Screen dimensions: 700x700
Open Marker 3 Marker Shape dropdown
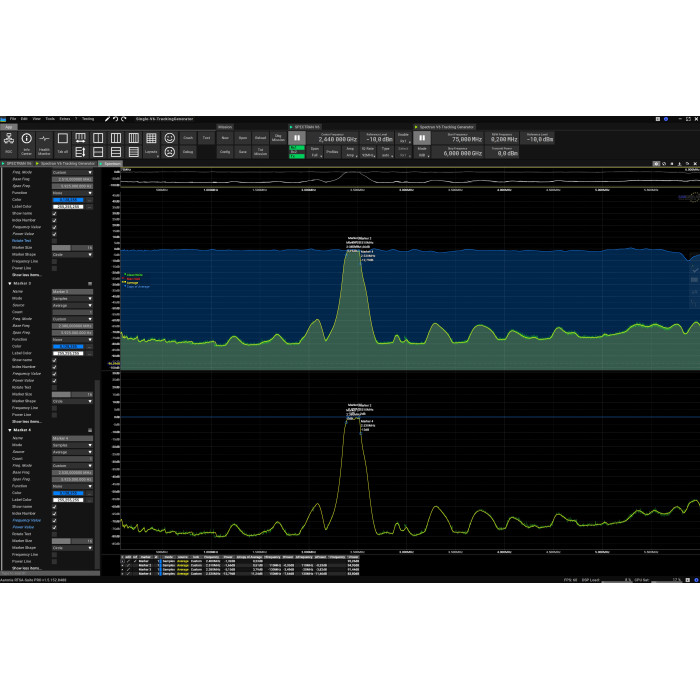click(x=72, y=401)
